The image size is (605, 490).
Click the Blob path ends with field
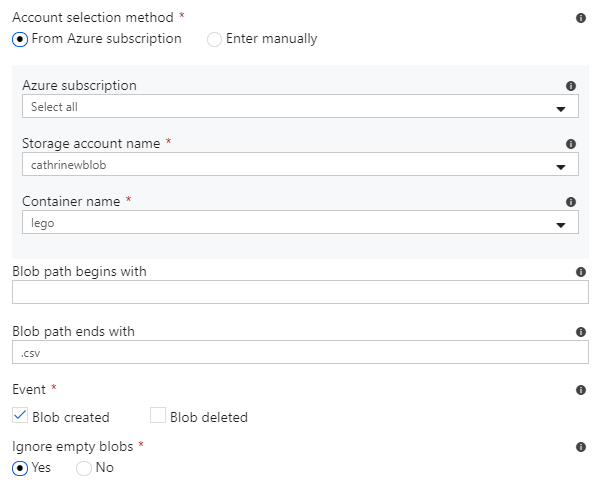click(300, 352)
